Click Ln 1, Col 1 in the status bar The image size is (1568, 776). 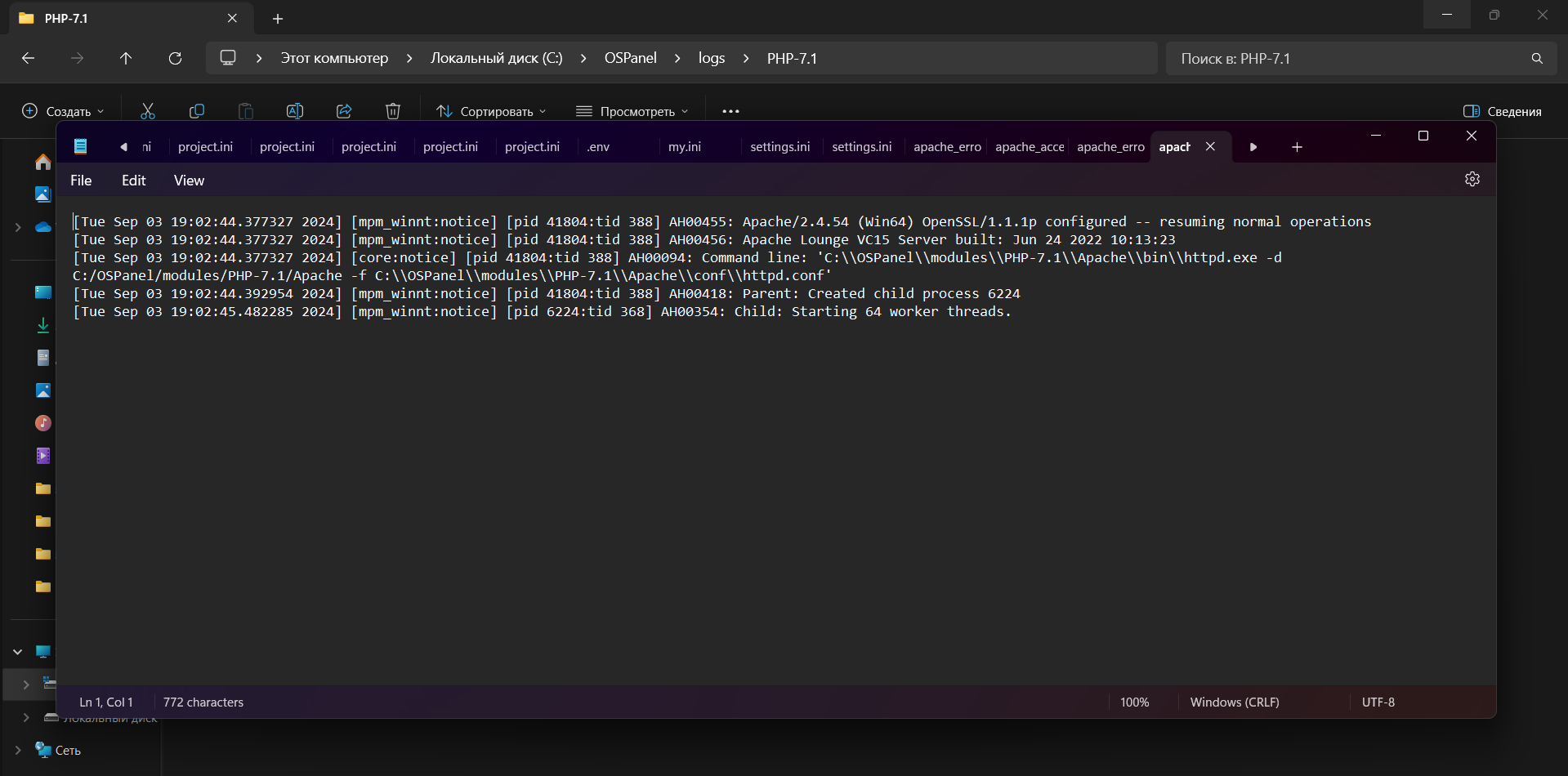(x=106, y=702)
